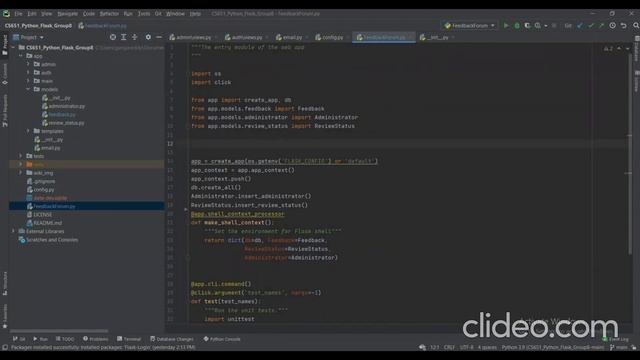The height and width of the screenshot is (360, 640).
Task: Open Project panel settings gear icon
Action: (148, 37)
